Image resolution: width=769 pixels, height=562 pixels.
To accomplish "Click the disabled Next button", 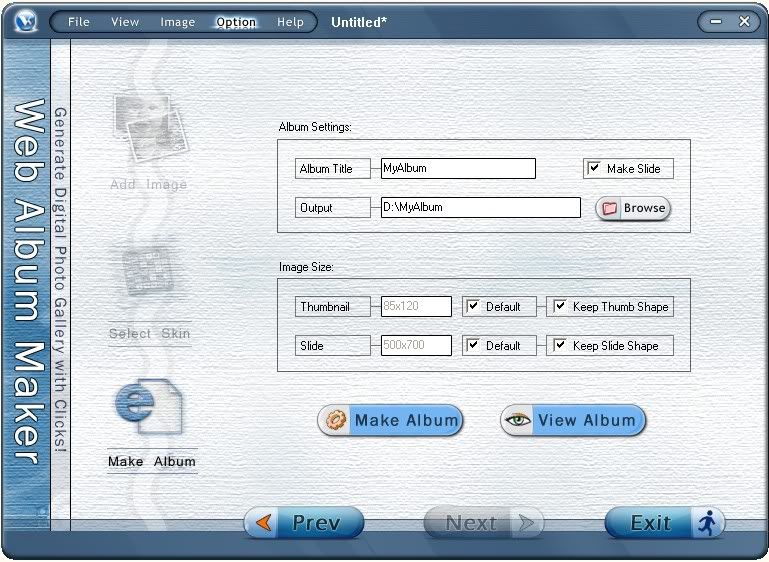I will [484, 523].
